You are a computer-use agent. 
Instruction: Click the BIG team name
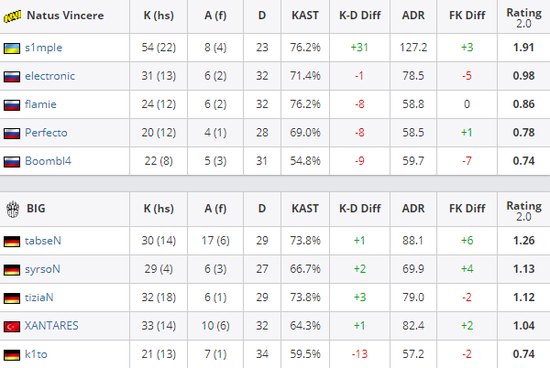36,208
